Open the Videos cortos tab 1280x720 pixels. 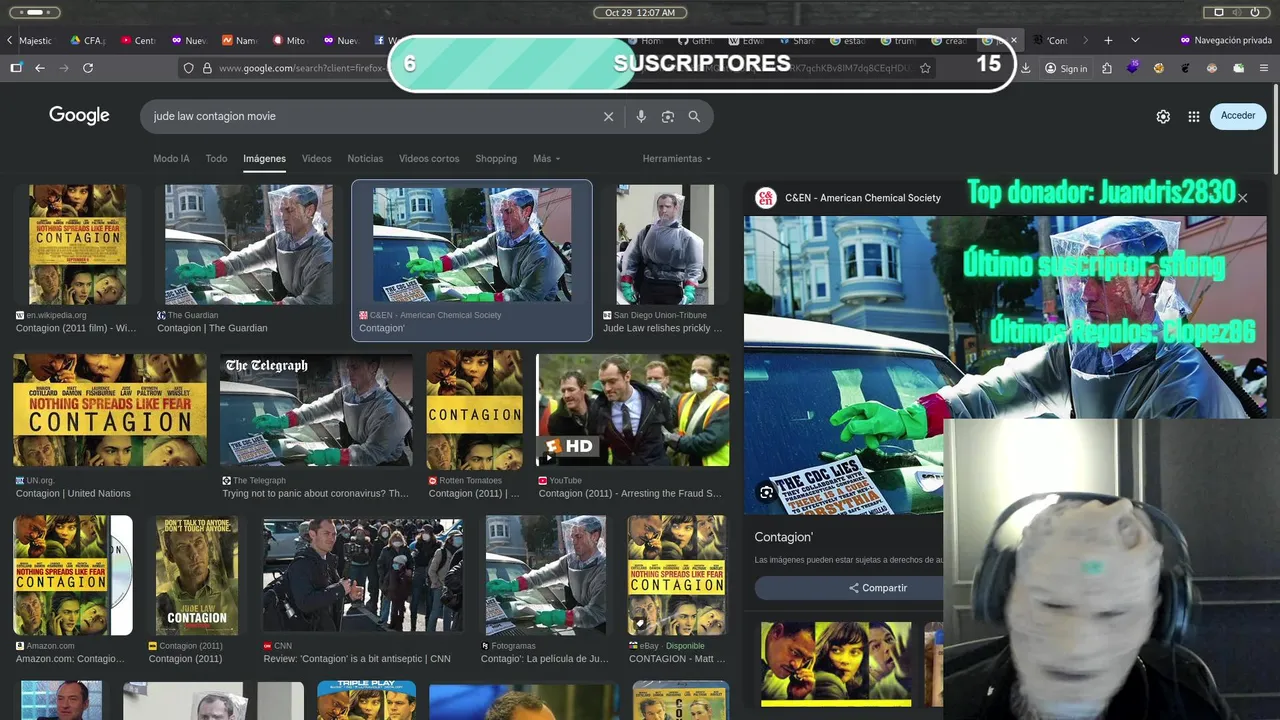pyautogui.click(x=429, y=158)
